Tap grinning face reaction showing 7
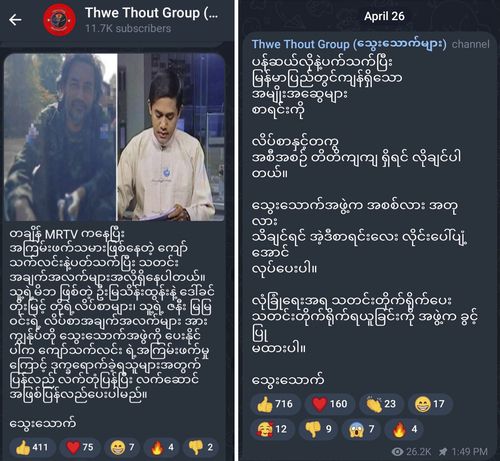This screenshot has height=461, width=500. click(123, 447)
